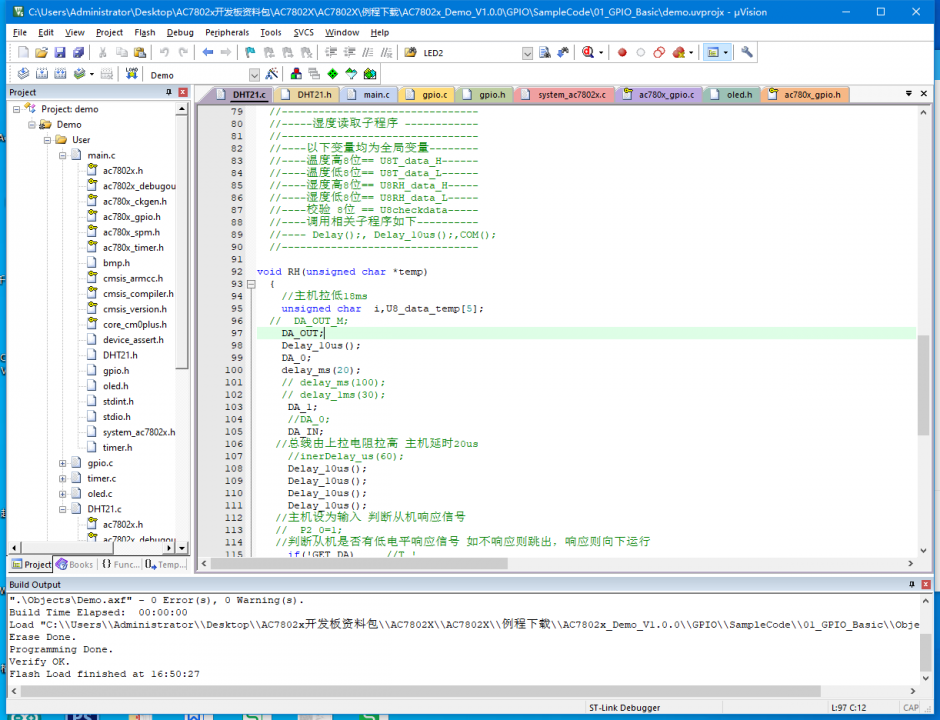Click the Open file folder icon
The width and height of the screenshot is (940, 720).
click(x=41, y=53)
